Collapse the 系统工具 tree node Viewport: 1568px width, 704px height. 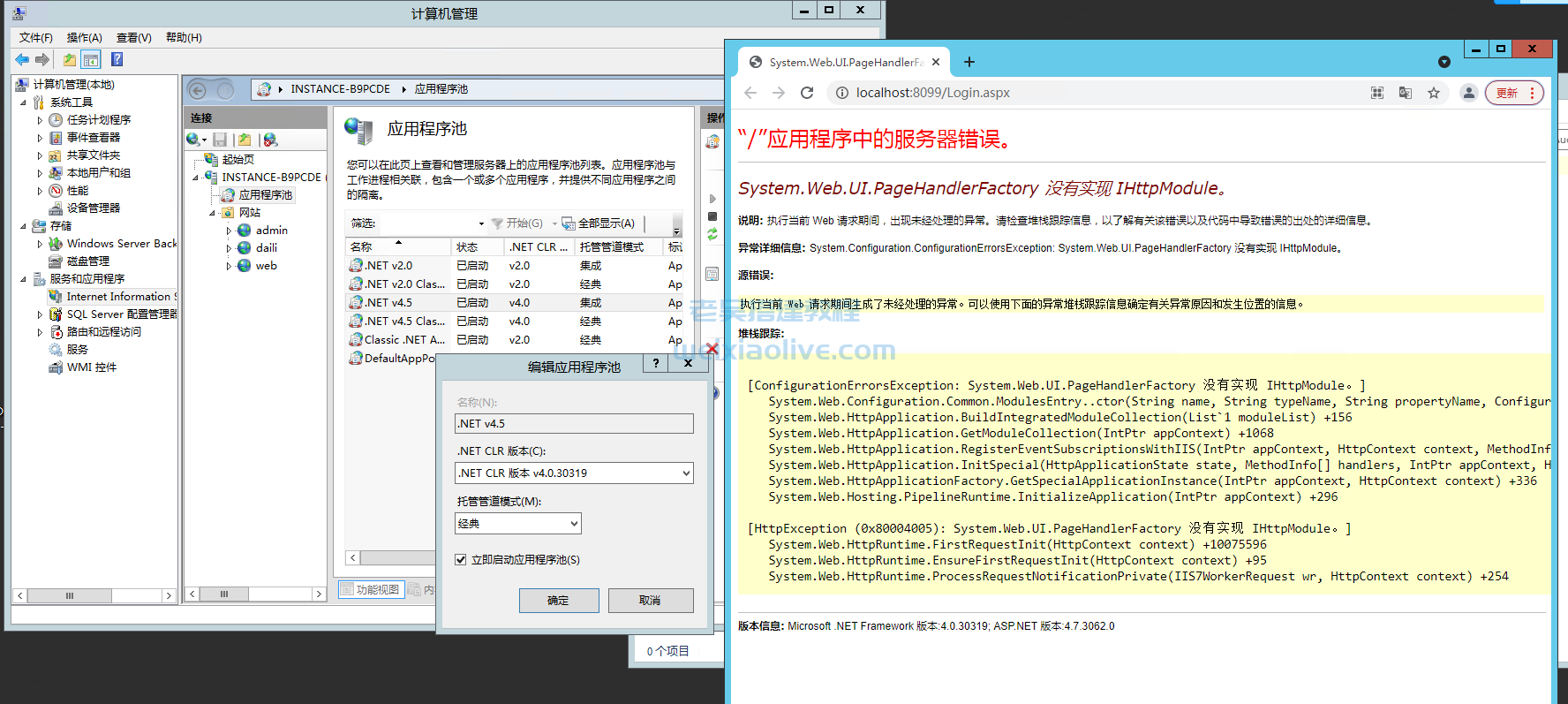(24, 102)
